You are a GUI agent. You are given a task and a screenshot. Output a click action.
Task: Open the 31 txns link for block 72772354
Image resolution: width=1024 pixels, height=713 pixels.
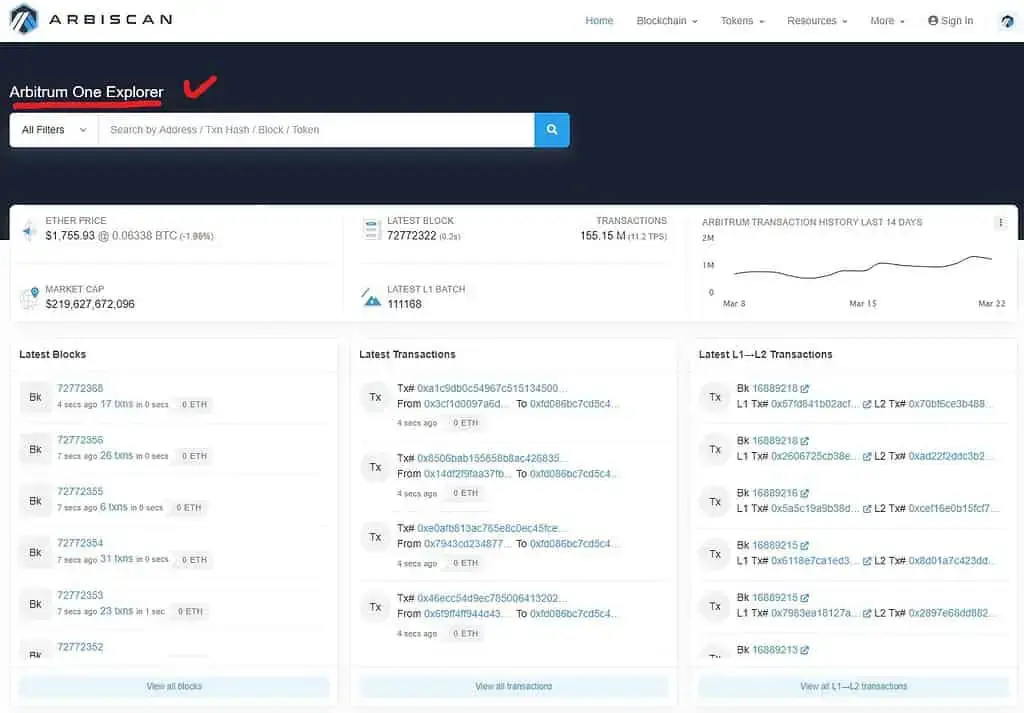tap(116, 559)
